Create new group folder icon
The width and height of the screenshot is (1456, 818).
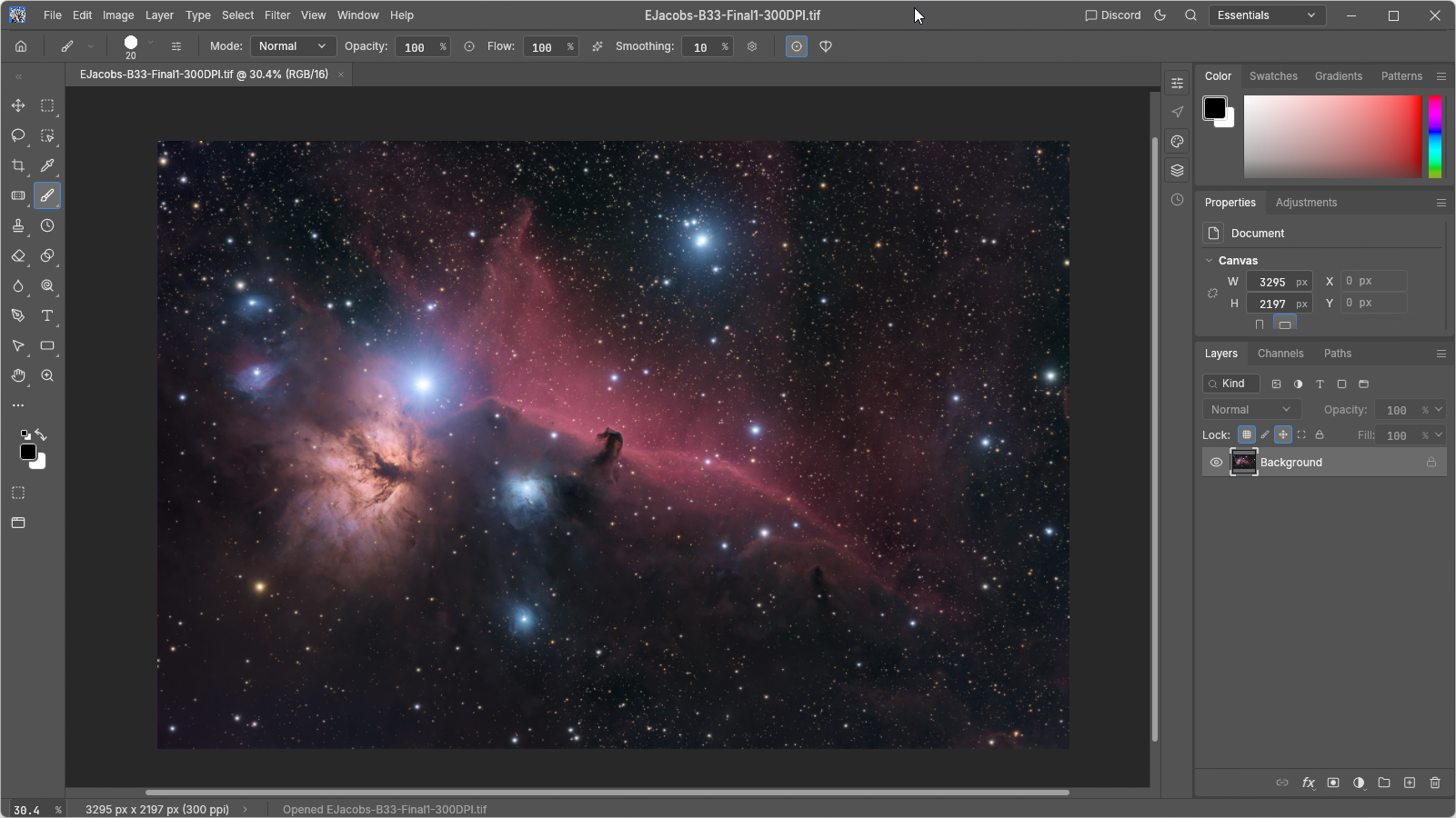pos(1384,783)
